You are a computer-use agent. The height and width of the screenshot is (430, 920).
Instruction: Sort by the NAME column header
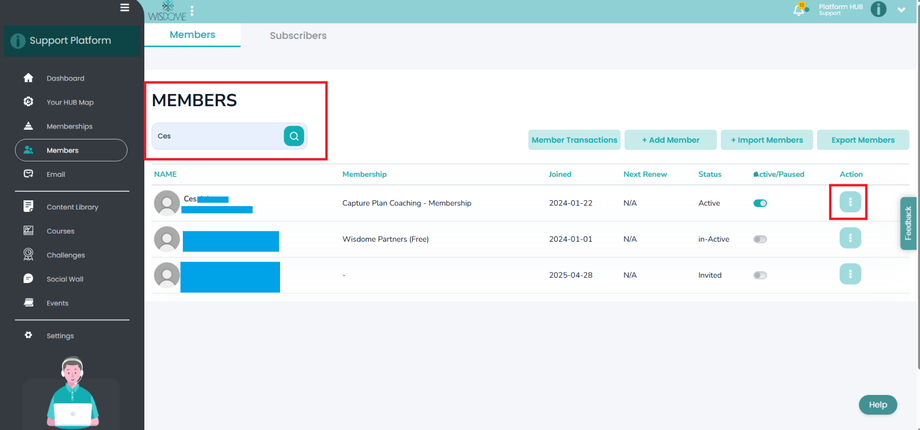(x=165, y=174)
